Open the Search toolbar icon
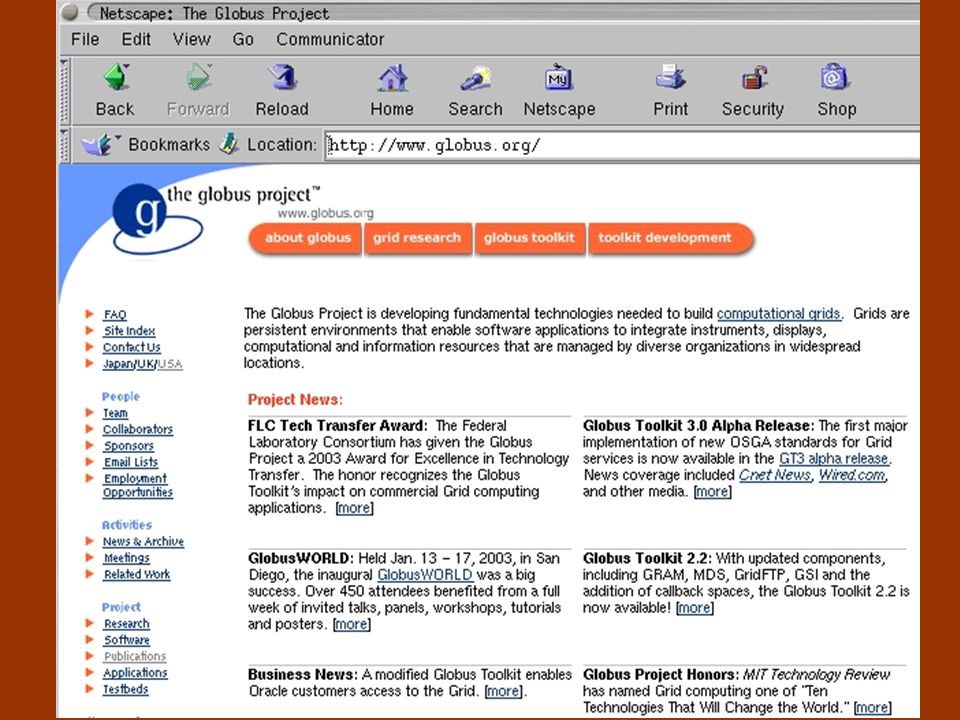 click(x=476, y=78)
